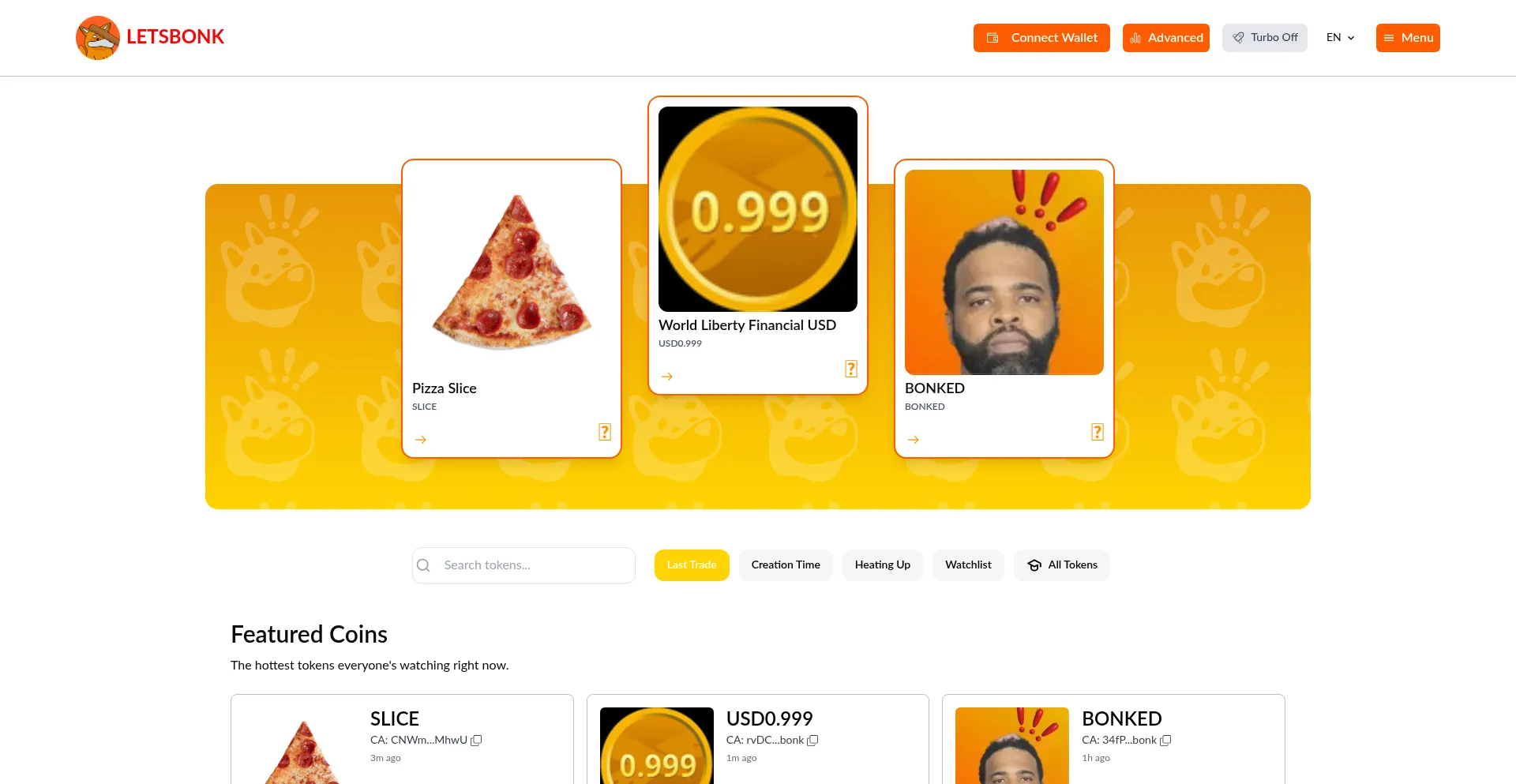Click the LetsBonk dog logo
1516x784 pixels.
click(98, 38)
